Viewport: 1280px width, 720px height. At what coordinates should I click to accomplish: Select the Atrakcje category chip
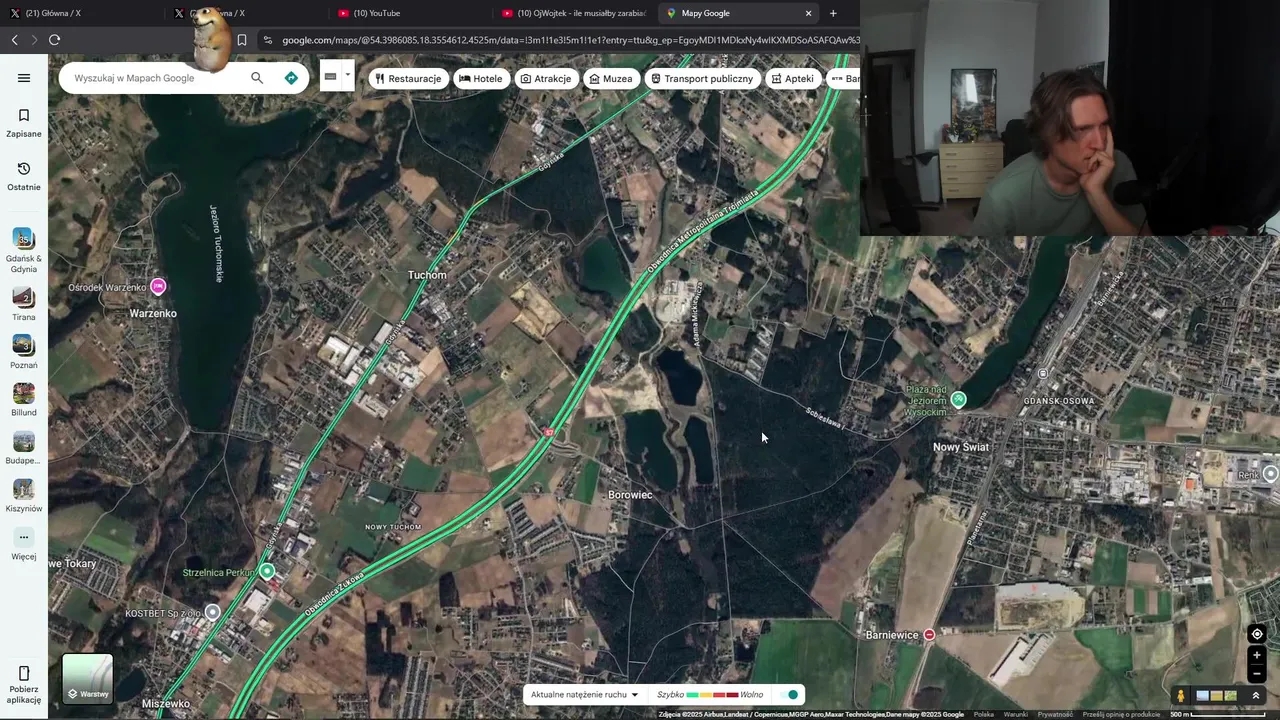(546, 78)
